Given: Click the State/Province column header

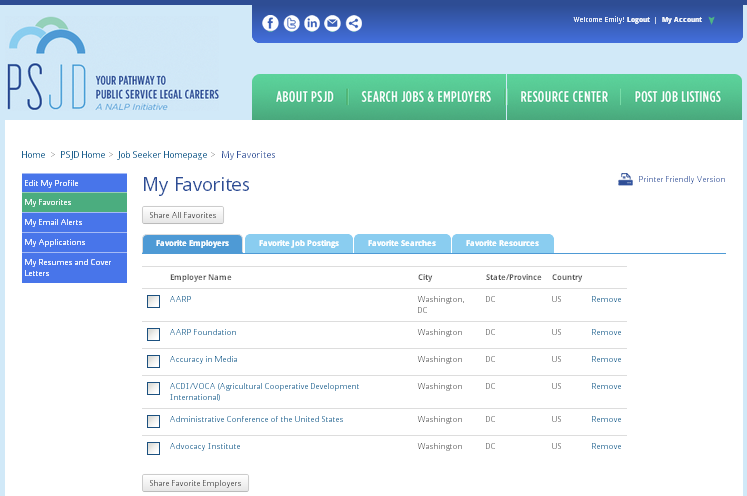Looking at the screenshot, I should click(514, 277).
